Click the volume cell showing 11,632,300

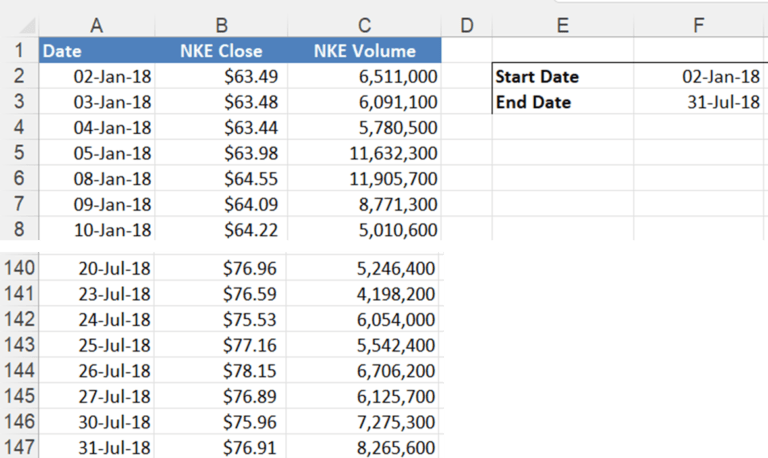tap(363, 153)
